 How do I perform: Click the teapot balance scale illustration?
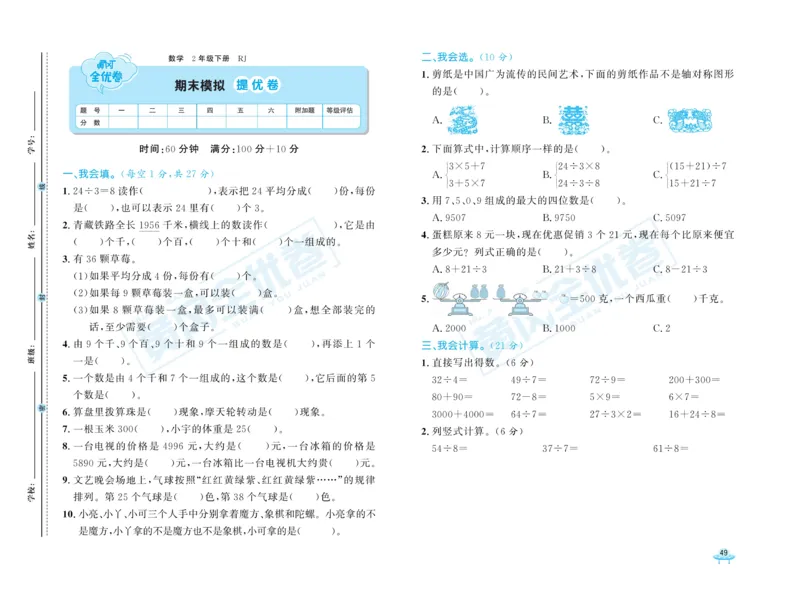518,301
